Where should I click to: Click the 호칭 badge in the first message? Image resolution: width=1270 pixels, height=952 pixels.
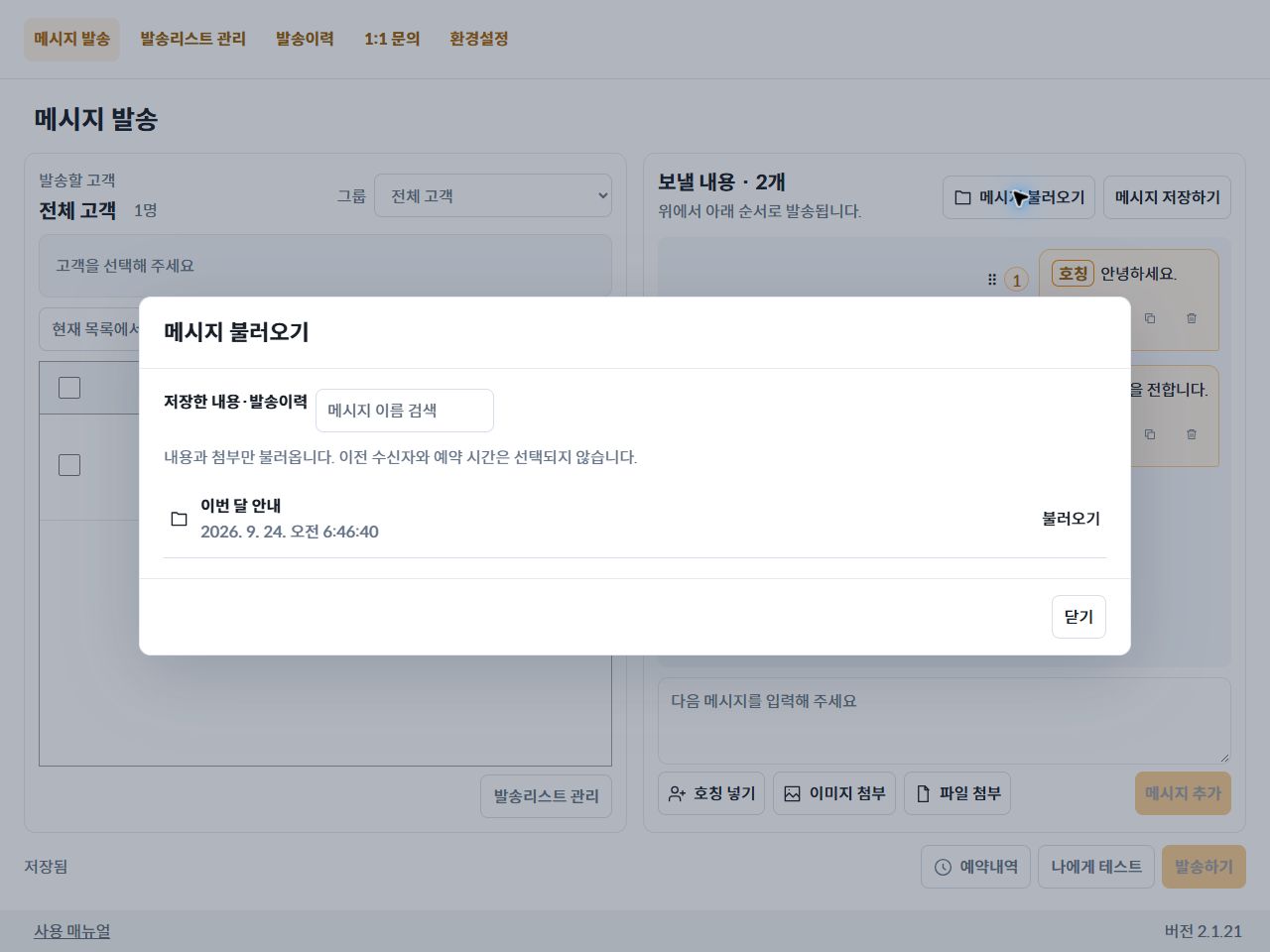click(x=1073, y=274)
